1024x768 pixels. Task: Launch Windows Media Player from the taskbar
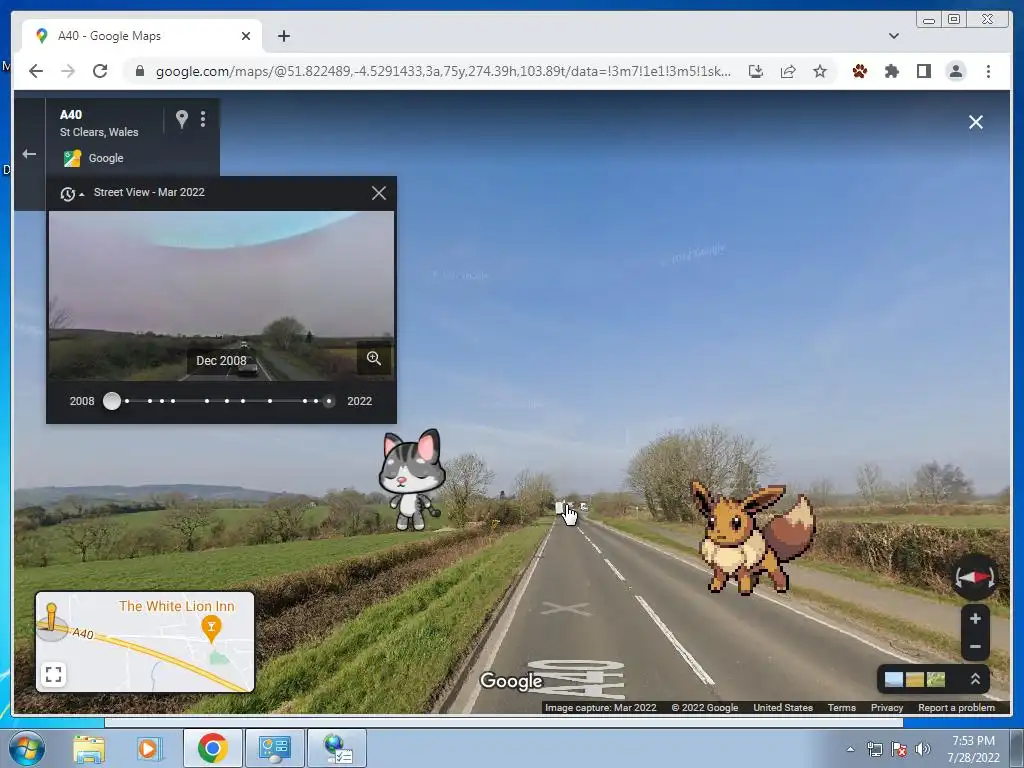pos(149,748)
